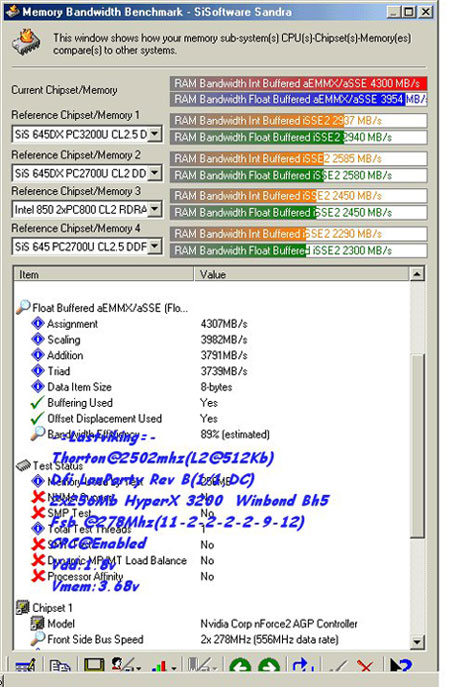The image size is (475, 687).
Task: Click the info icon beside Addition
Action: pyautogui.click(x=38, y=355)
